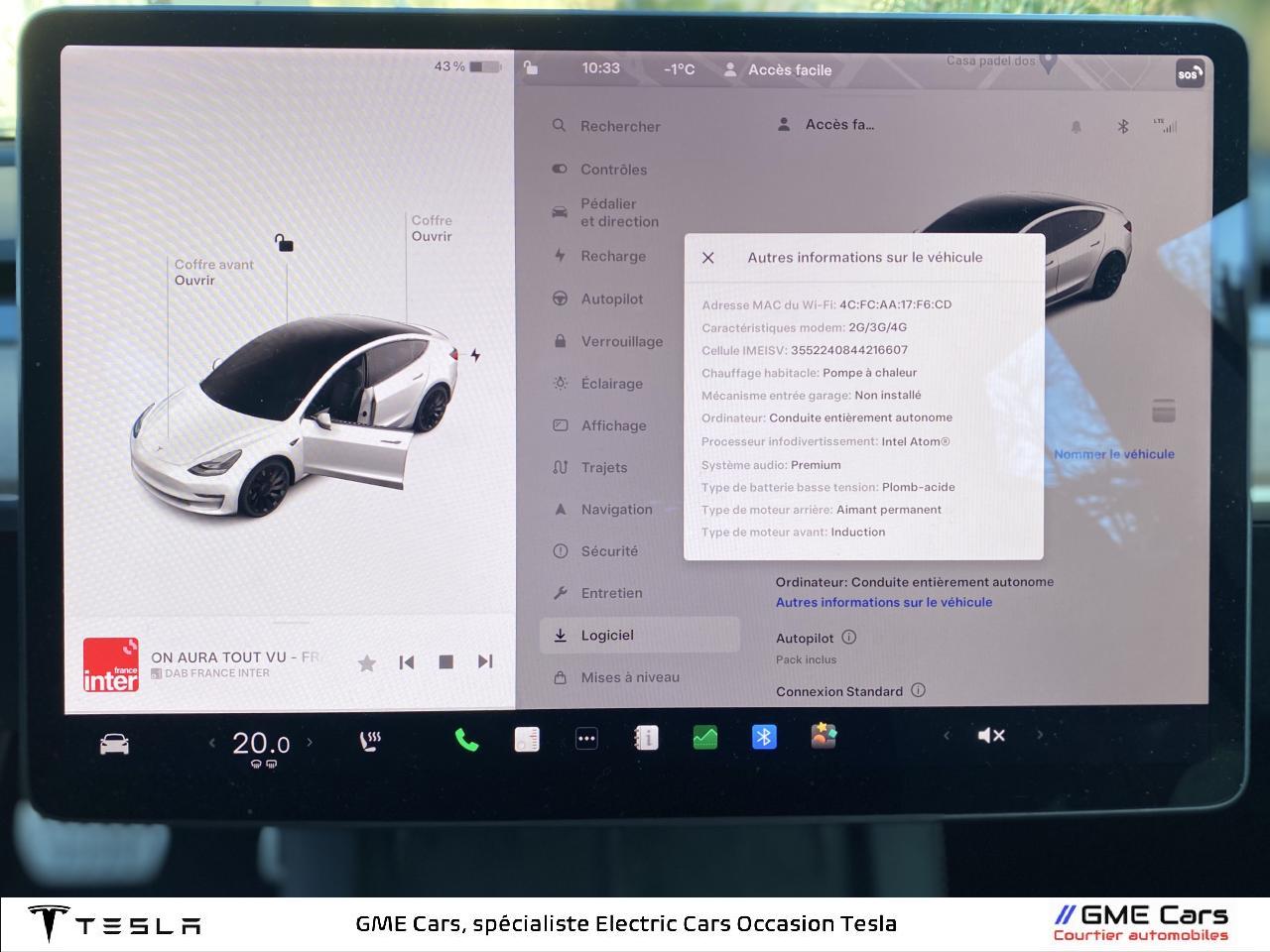Tap the Bluetooth app icon in dock
Image resolution: width=1270 pixels, height=952 pixels.
point(764,737)
